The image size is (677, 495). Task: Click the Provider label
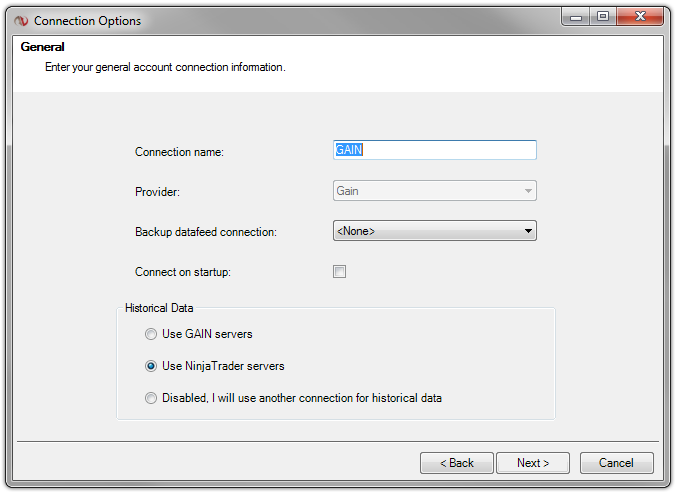pos(157,192)
